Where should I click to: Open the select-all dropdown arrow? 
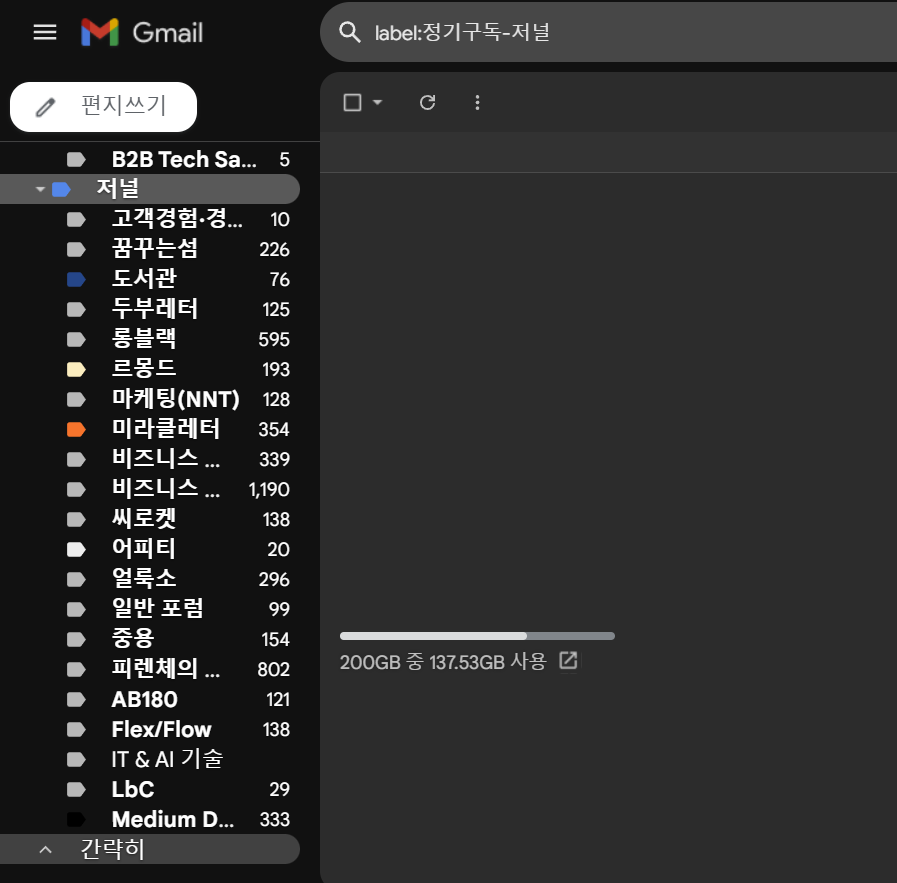(x=377, y=102)
